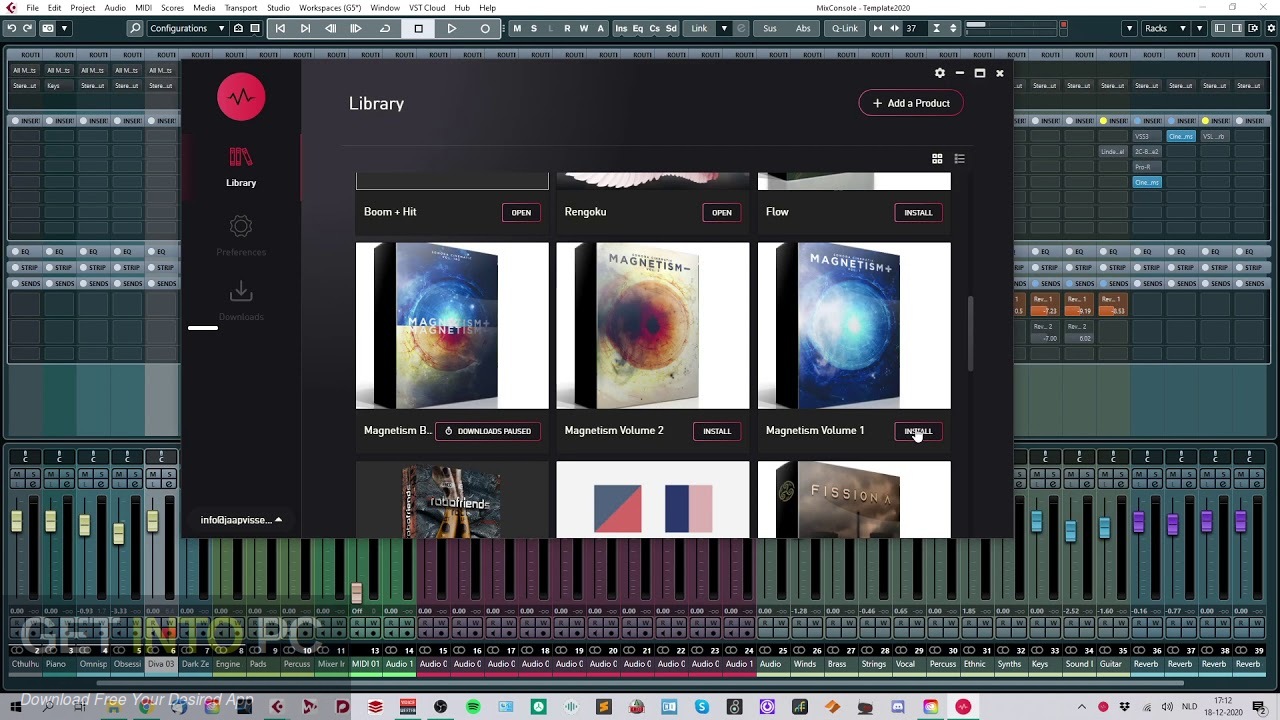
Task: Switch library to grid view
Action: tap(937, 158)
